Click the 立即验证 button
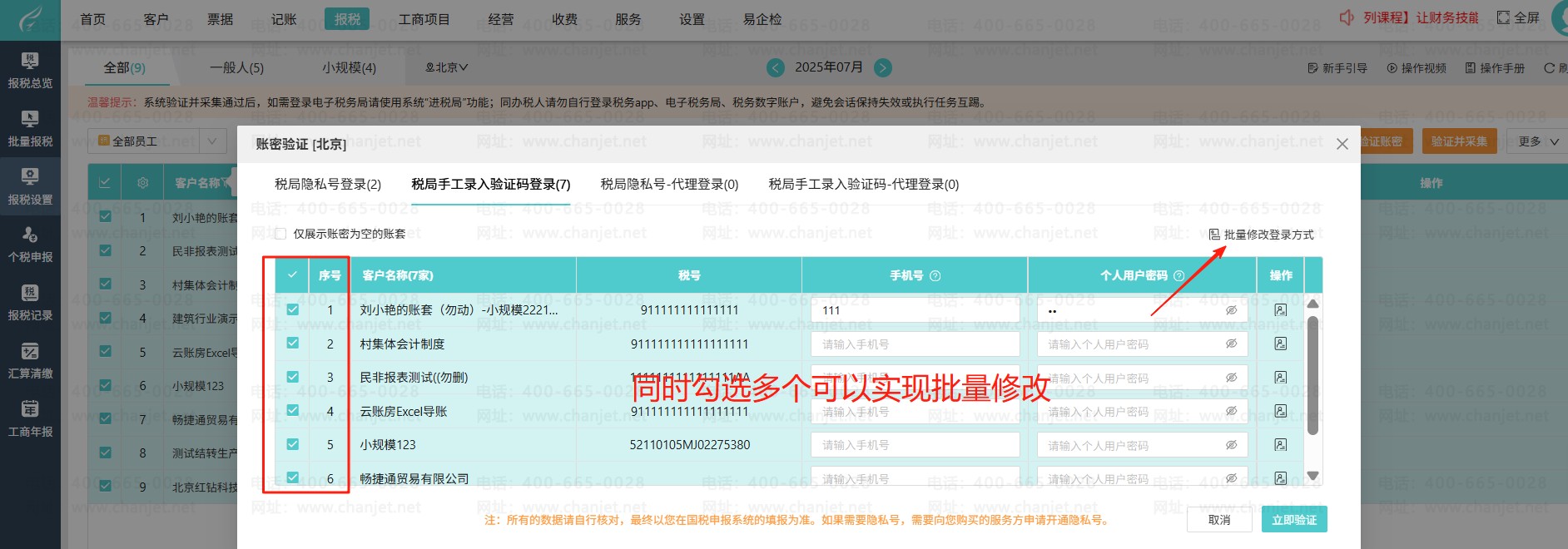Image resolution: width=1568 pixels, height=549 pixels. (1293, 520)
